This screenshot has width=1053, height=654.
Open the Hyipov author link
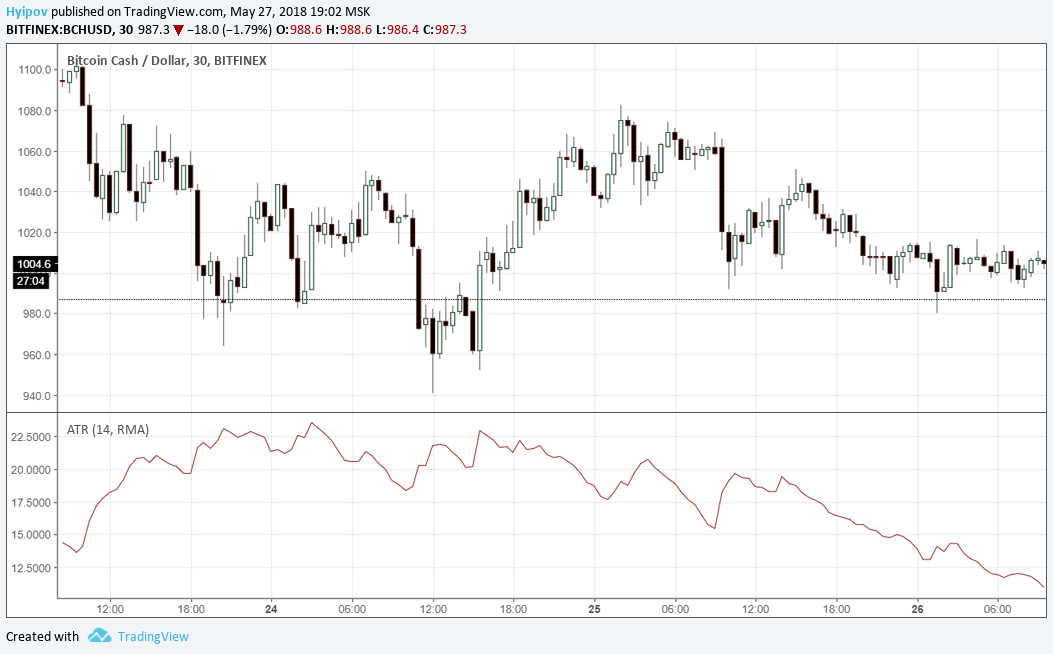tap(27, 11)
